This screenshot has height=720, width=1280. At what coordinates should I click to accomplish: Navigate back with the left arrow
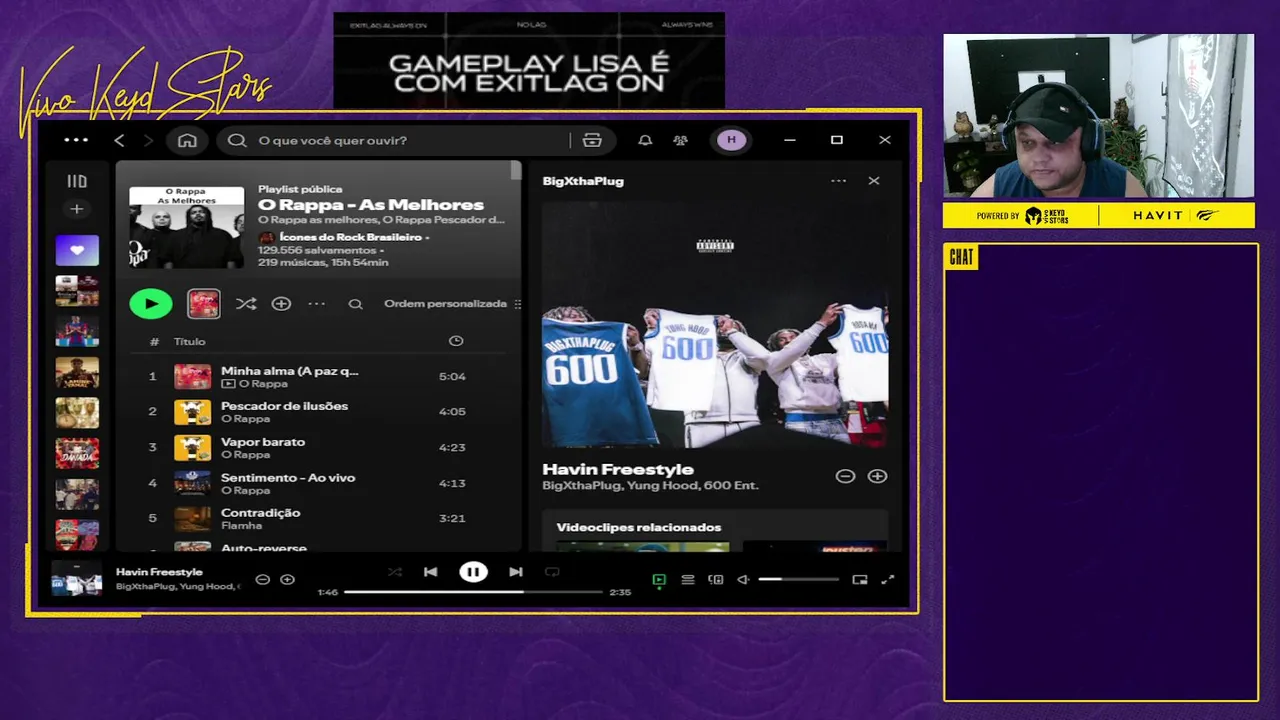[119, 140]
